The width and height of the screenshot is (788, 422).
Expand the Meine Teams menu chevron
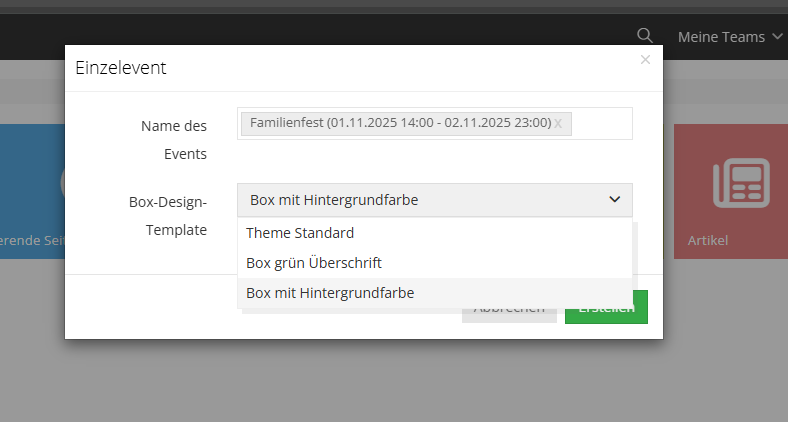[x=777, y=36]
